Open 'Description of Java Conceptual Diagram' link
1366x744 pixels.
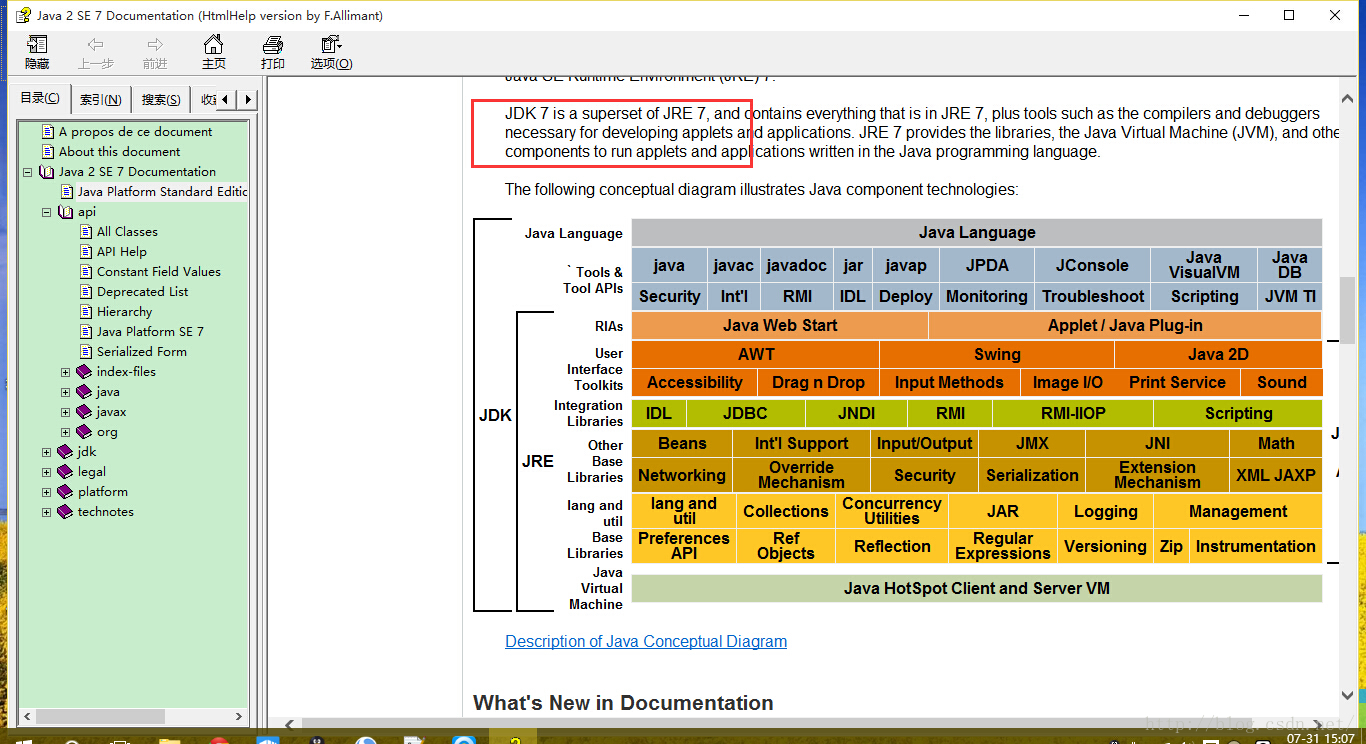646,641
